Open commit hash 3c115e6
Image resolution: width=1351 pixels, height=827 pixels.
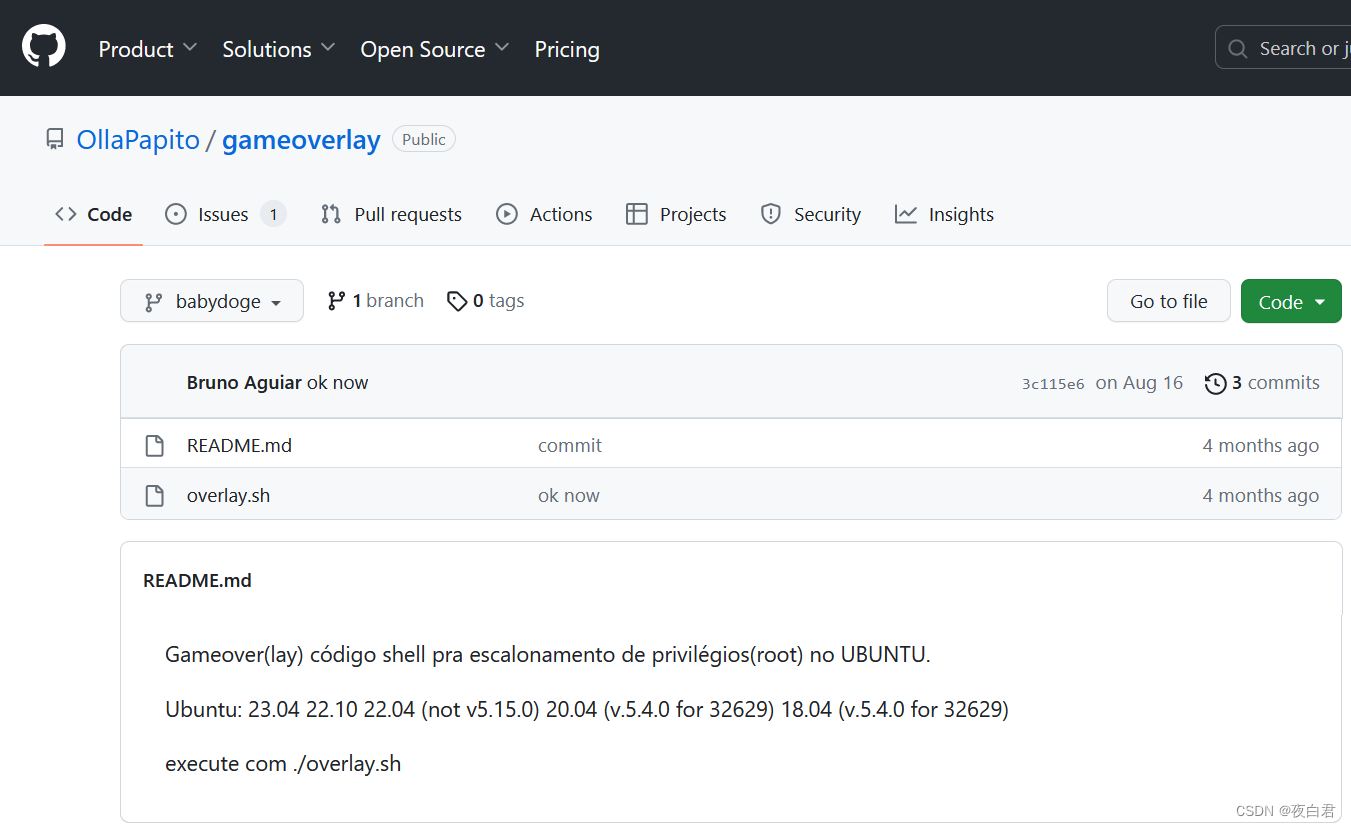[x=1053, y=384]
